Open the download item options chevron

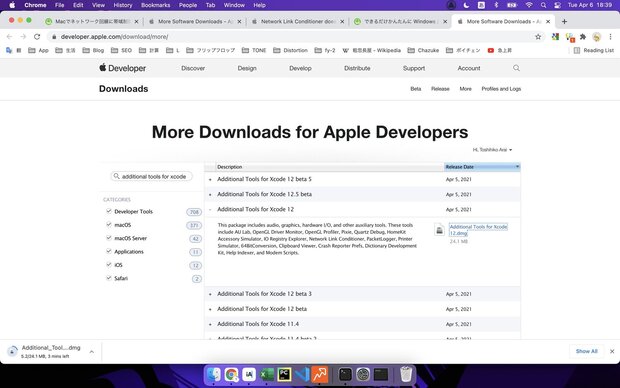pos(91,351)
